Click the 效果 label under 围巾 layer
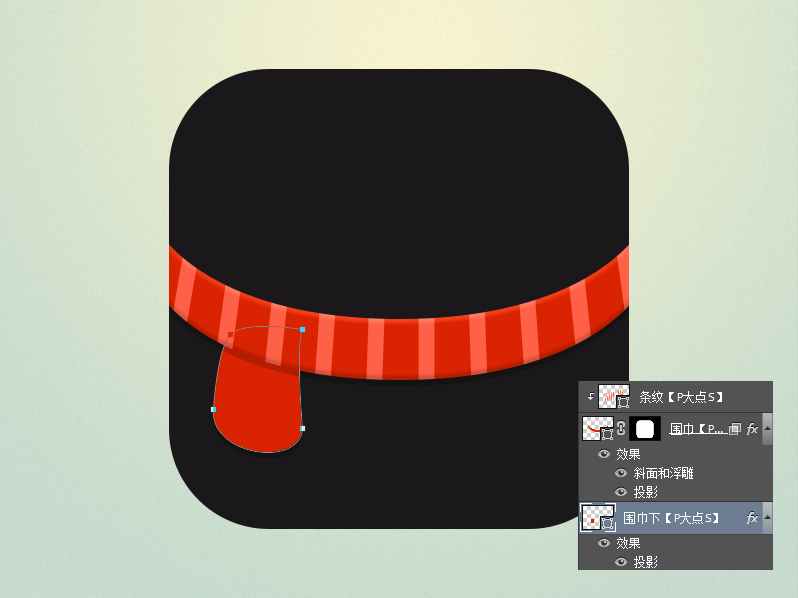Viewport: 798px width, 598px height. (628, 454)
